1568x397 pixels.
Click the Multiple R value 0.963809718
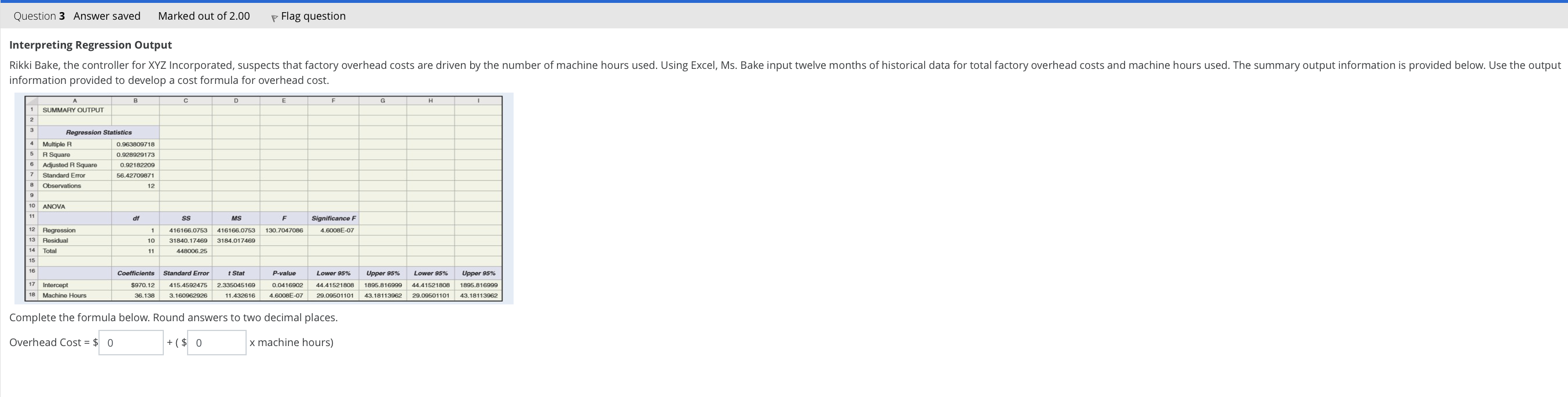pos(135,144)
